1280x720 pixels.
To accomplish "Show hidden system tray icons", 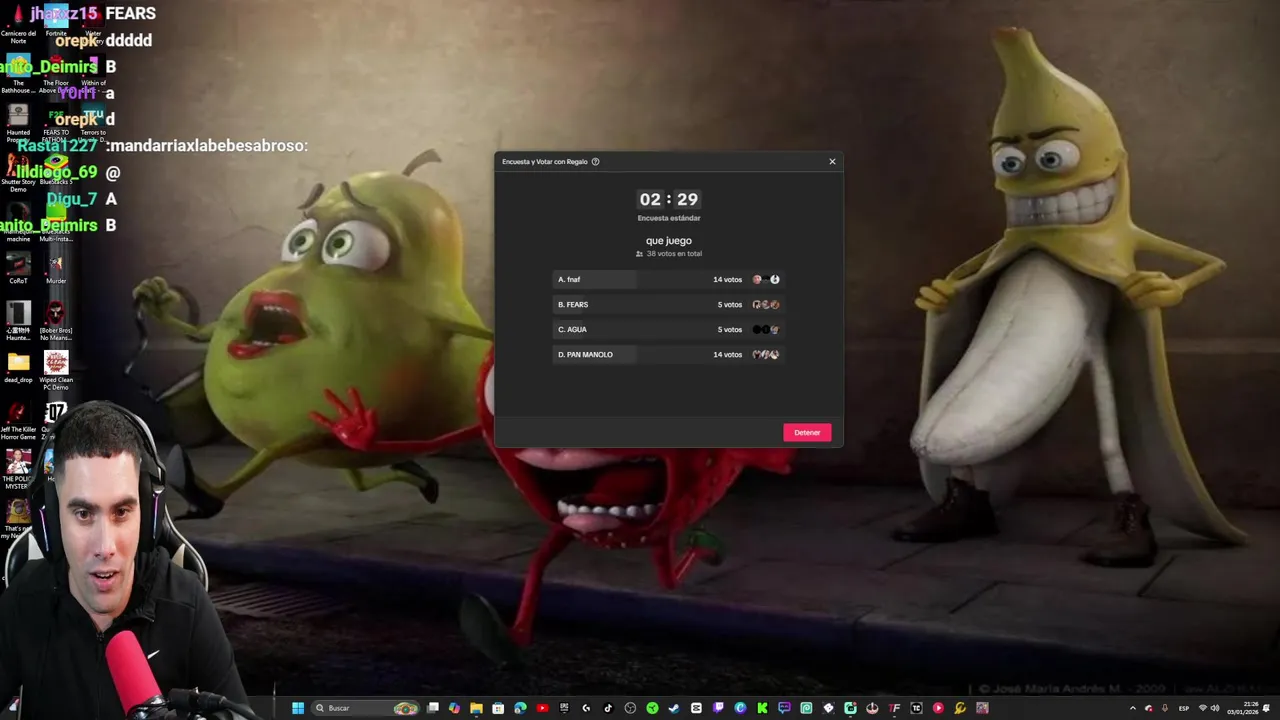I will [1133, 708].
